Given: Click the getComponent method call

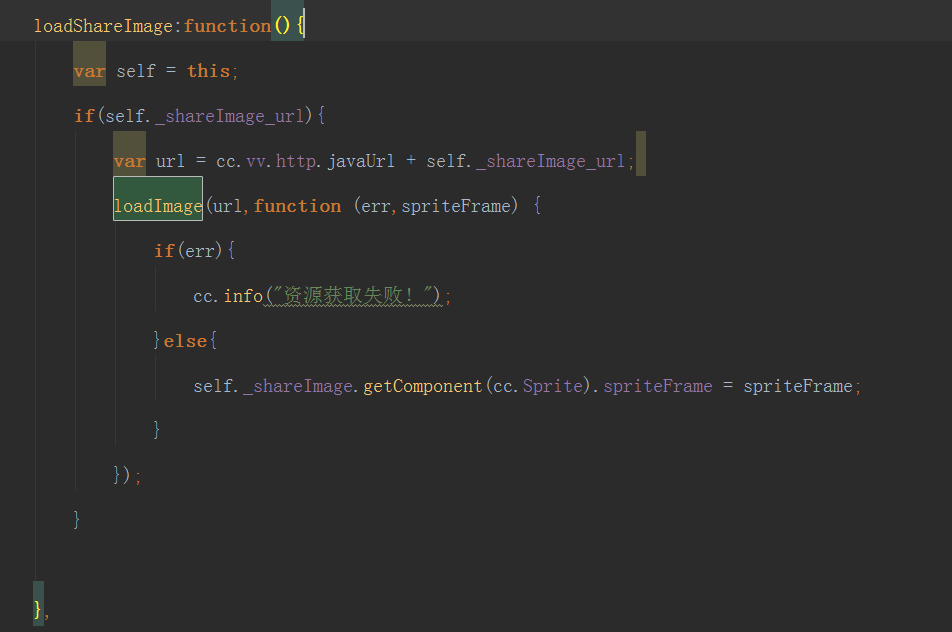Looking at the screenshot, I should 422,386.
